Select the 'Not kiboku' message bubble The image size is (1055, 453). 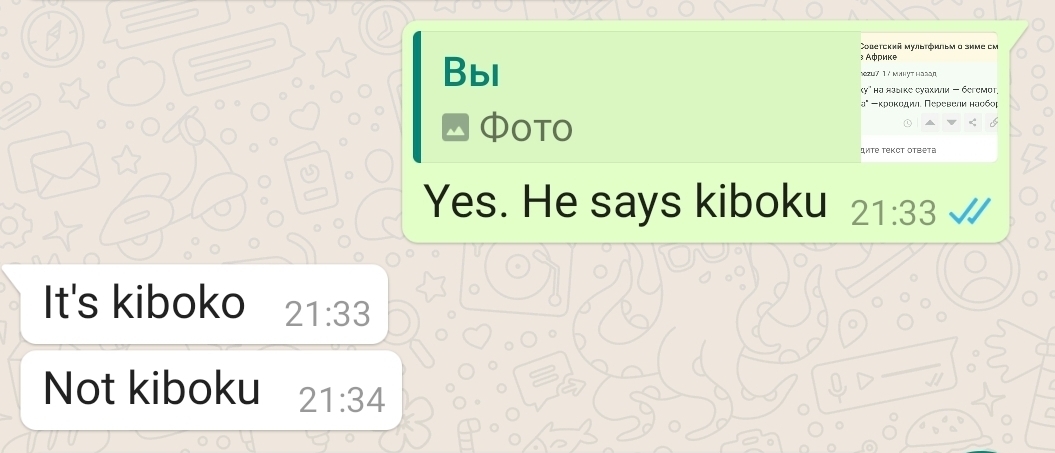point(211,390)
